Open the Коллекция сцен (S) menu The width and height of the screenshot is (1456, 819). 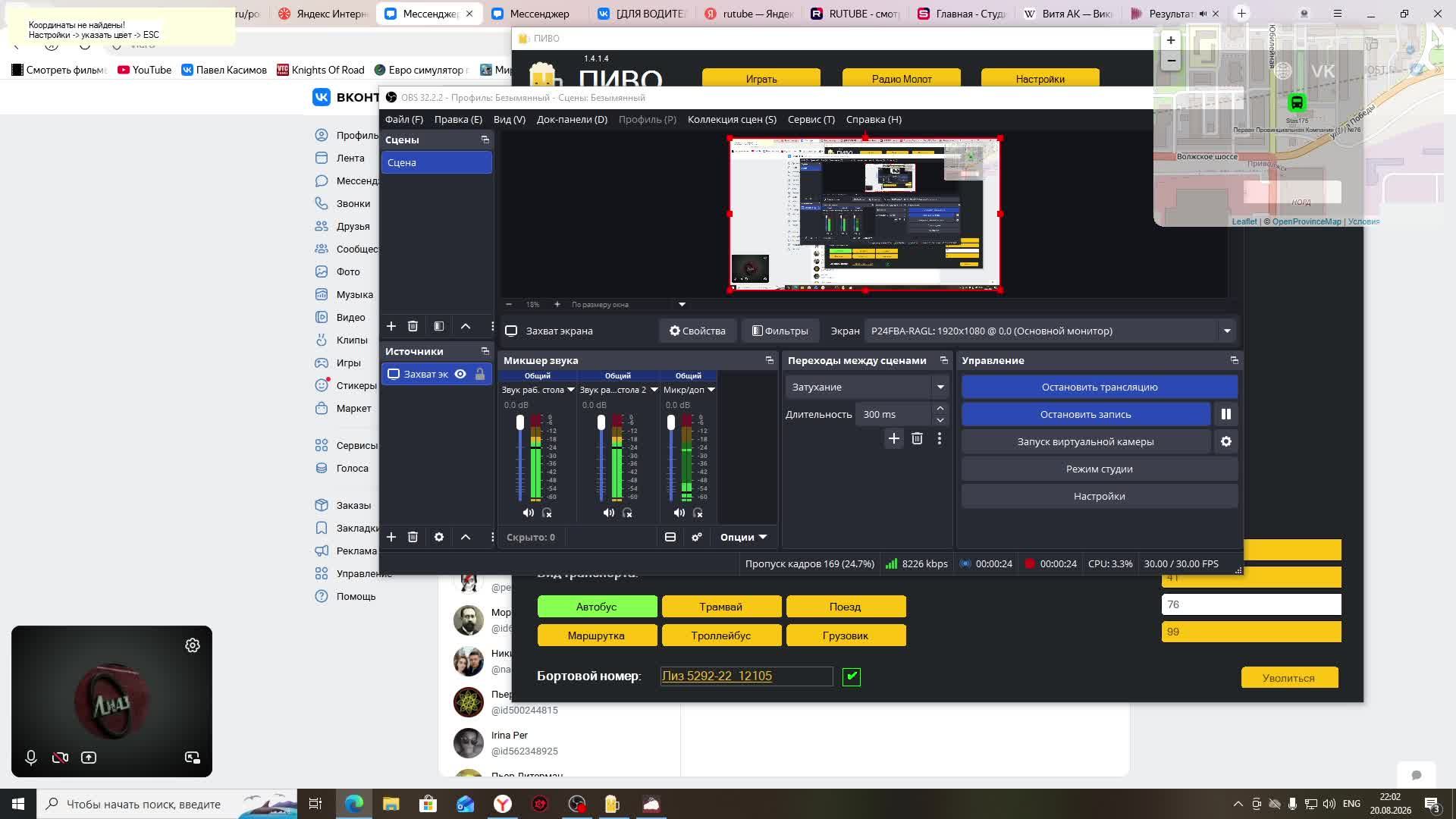point(732,119)
